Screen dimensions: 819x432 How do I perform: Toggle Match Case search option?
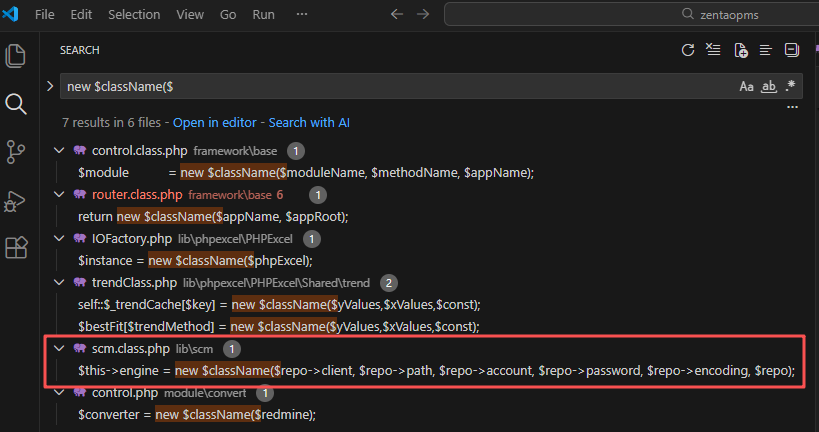coord(746,87)
